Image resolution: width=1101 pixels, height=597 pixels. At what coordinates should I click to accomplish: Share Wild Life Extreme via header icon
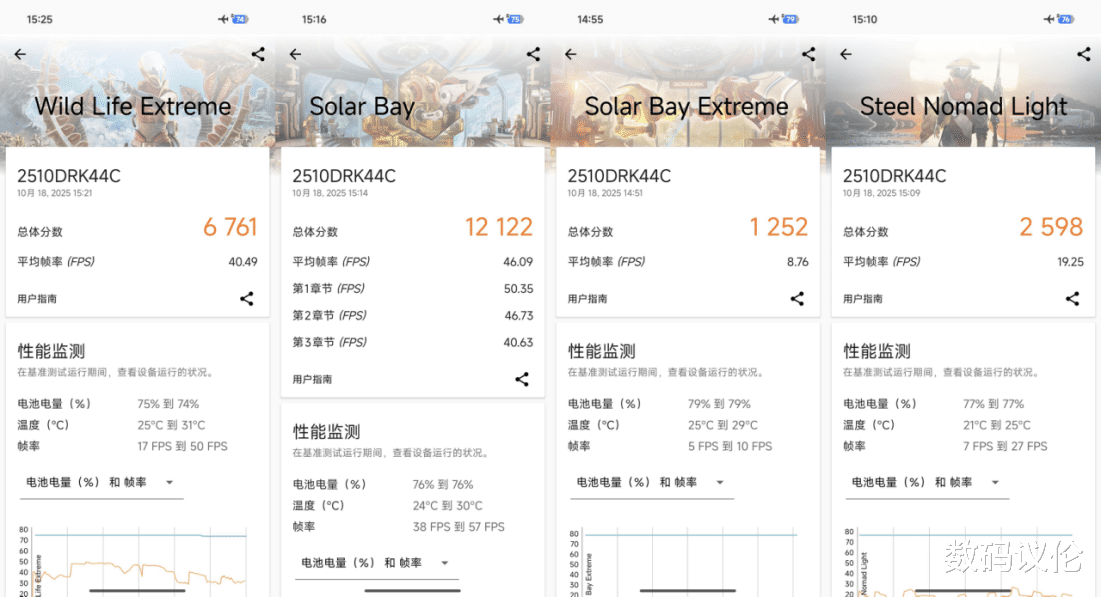tap(258, 55)
